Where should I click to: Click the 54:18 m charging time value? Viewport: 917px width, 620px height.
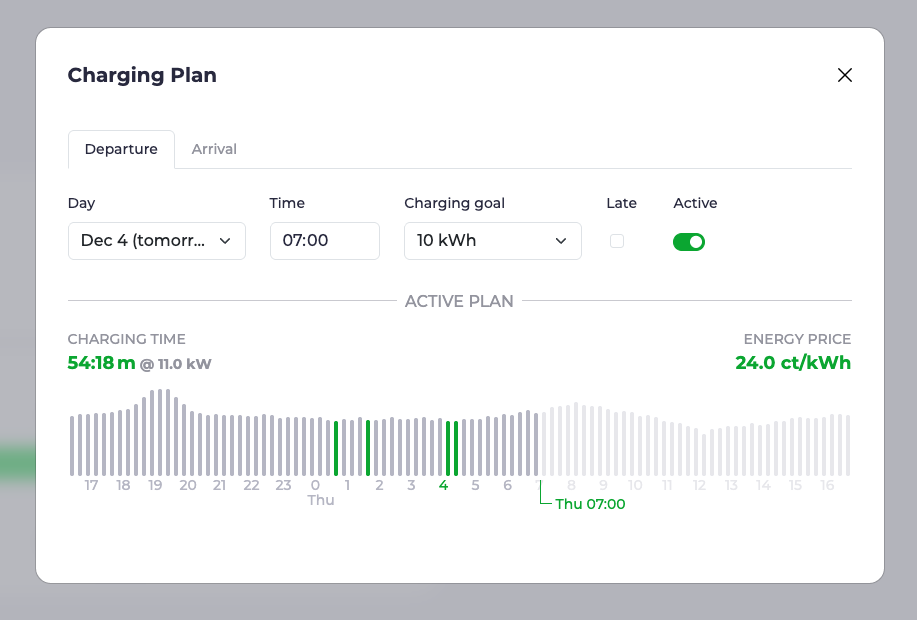pos(101,363)
